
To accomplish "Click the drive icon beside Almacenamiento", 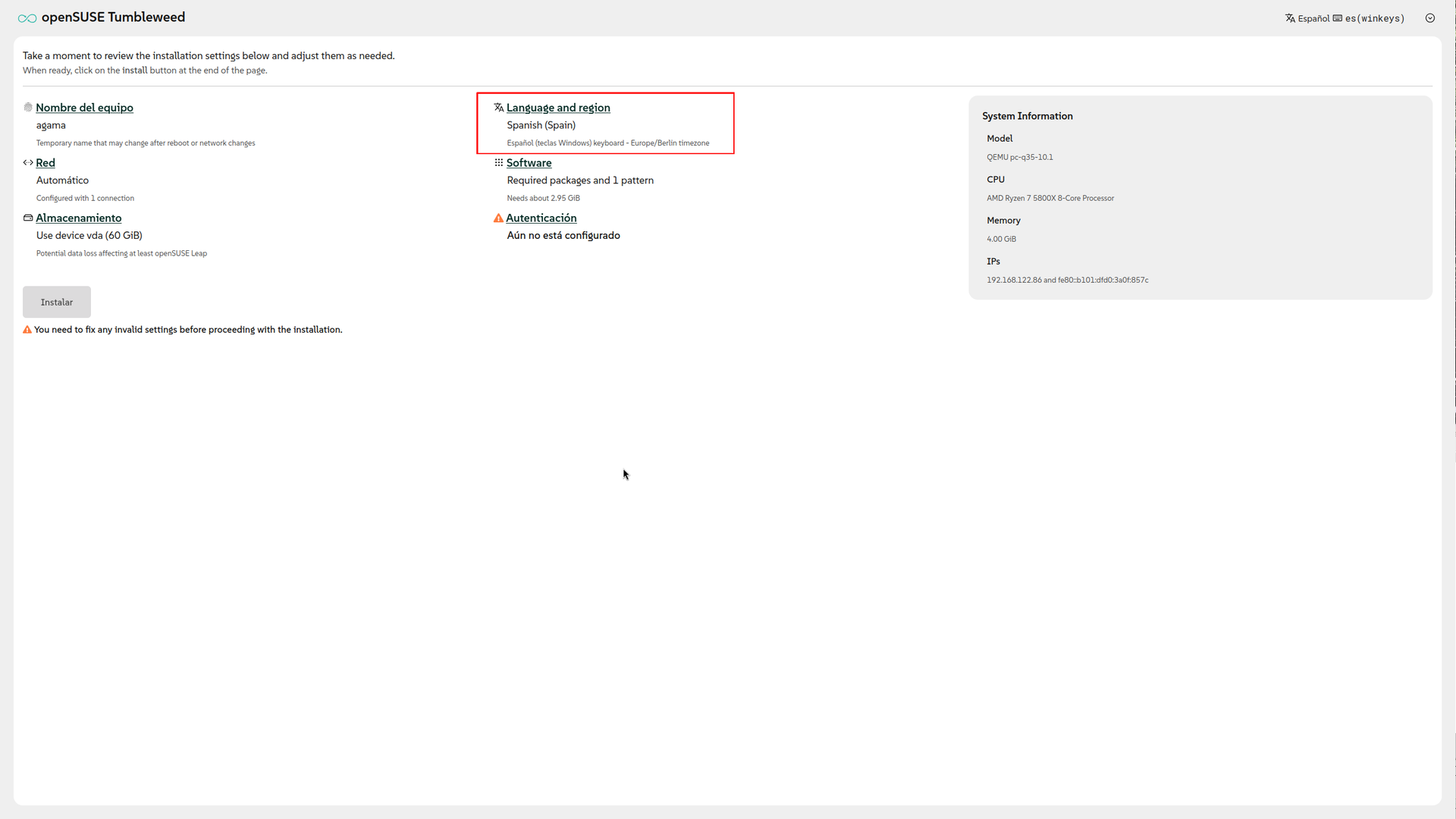I will click(x=28, y=218).
